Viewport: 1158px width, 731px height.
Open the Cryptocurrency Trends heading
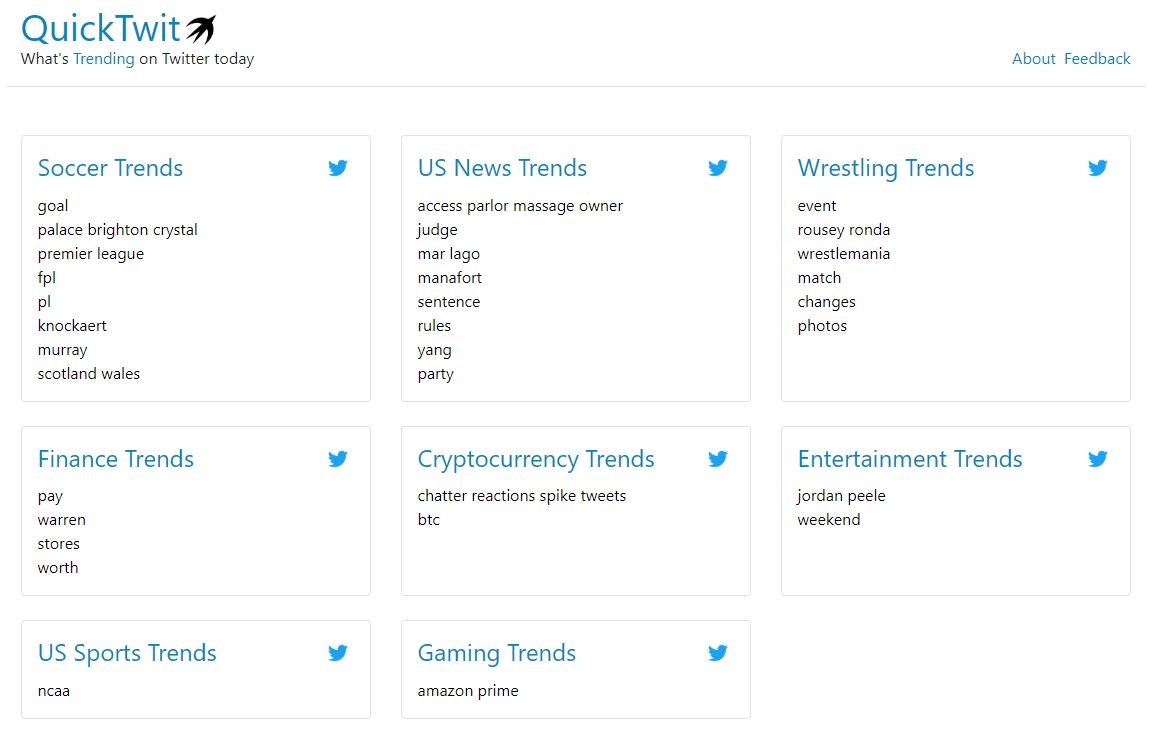[536, 459]
